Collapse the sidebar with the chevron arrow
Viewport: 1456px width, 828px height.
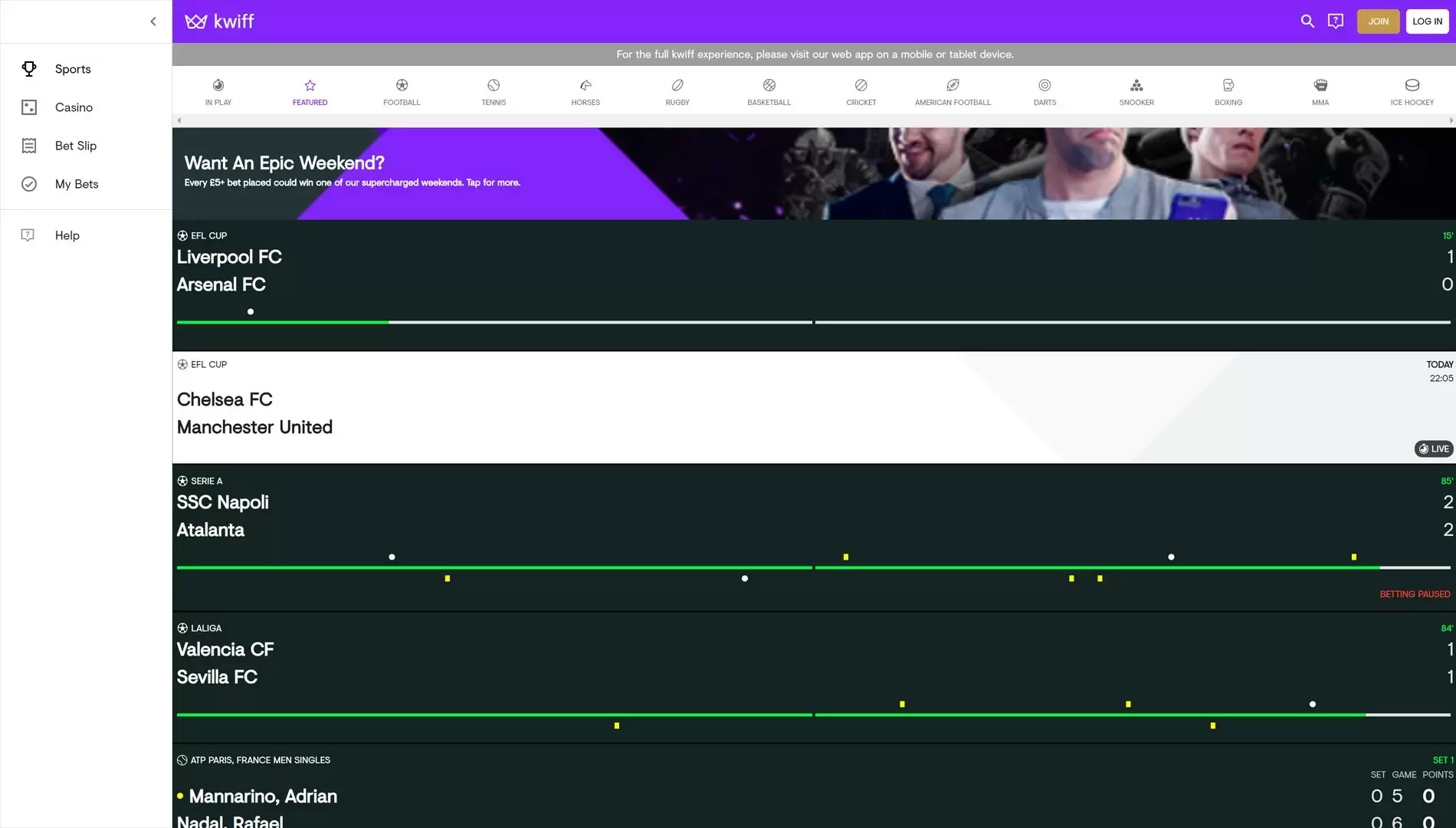pos(153,21)
